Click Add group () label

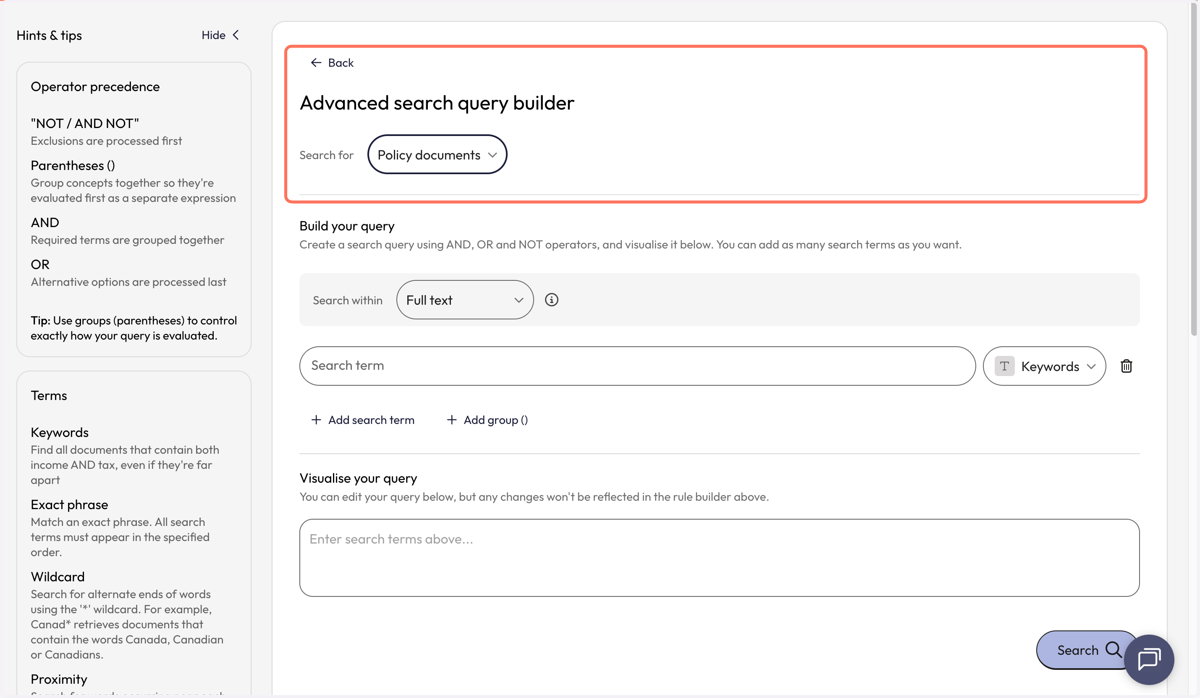tap(496, 420)
